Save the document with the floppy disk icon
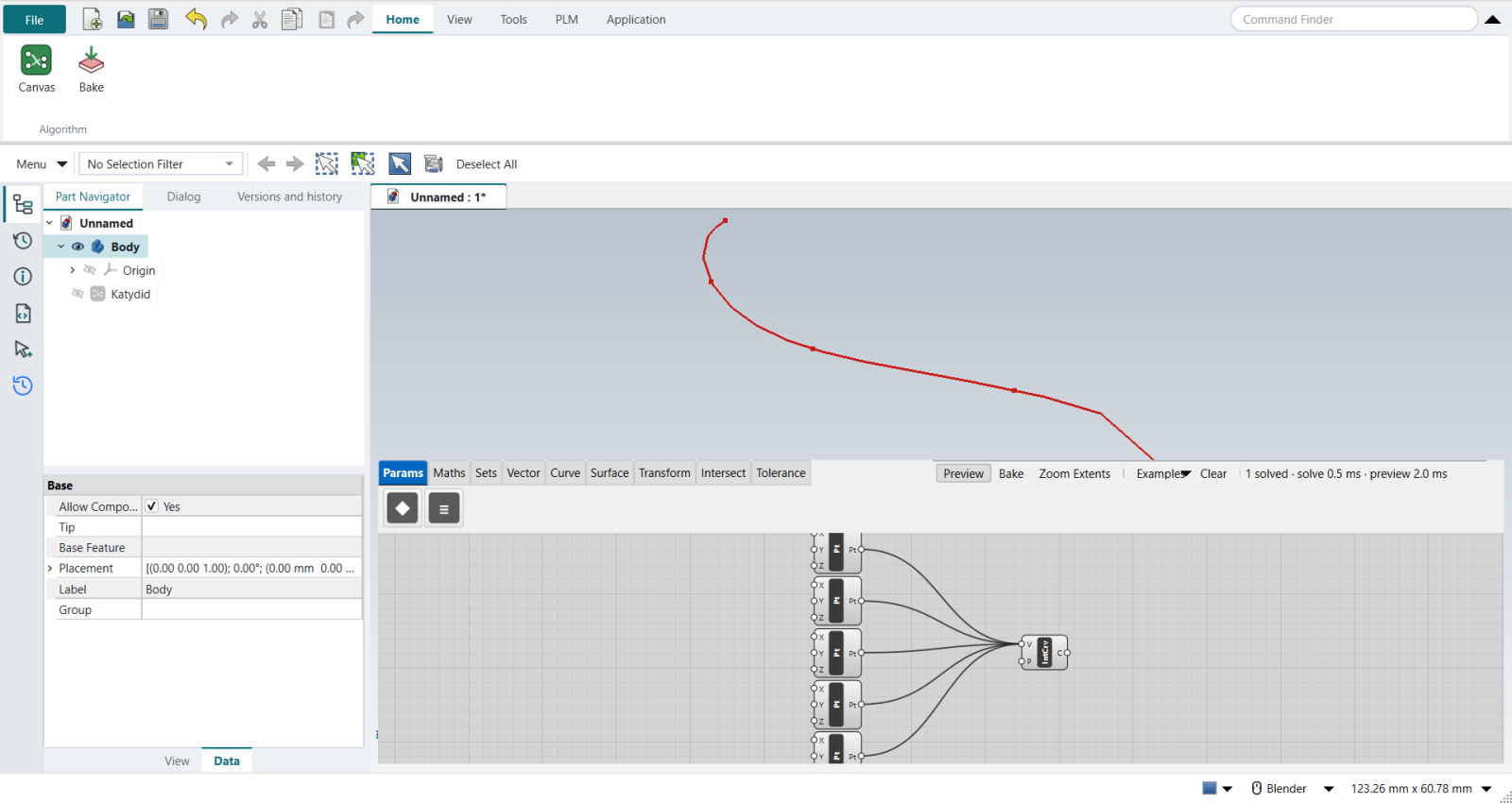 click(158, 19)
